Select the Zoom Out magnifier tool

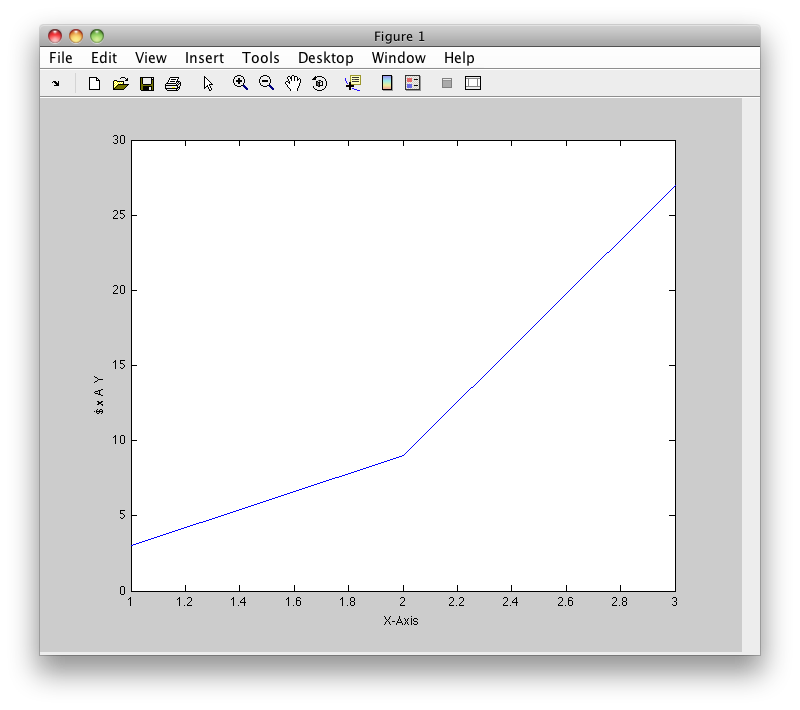[266, 83]
